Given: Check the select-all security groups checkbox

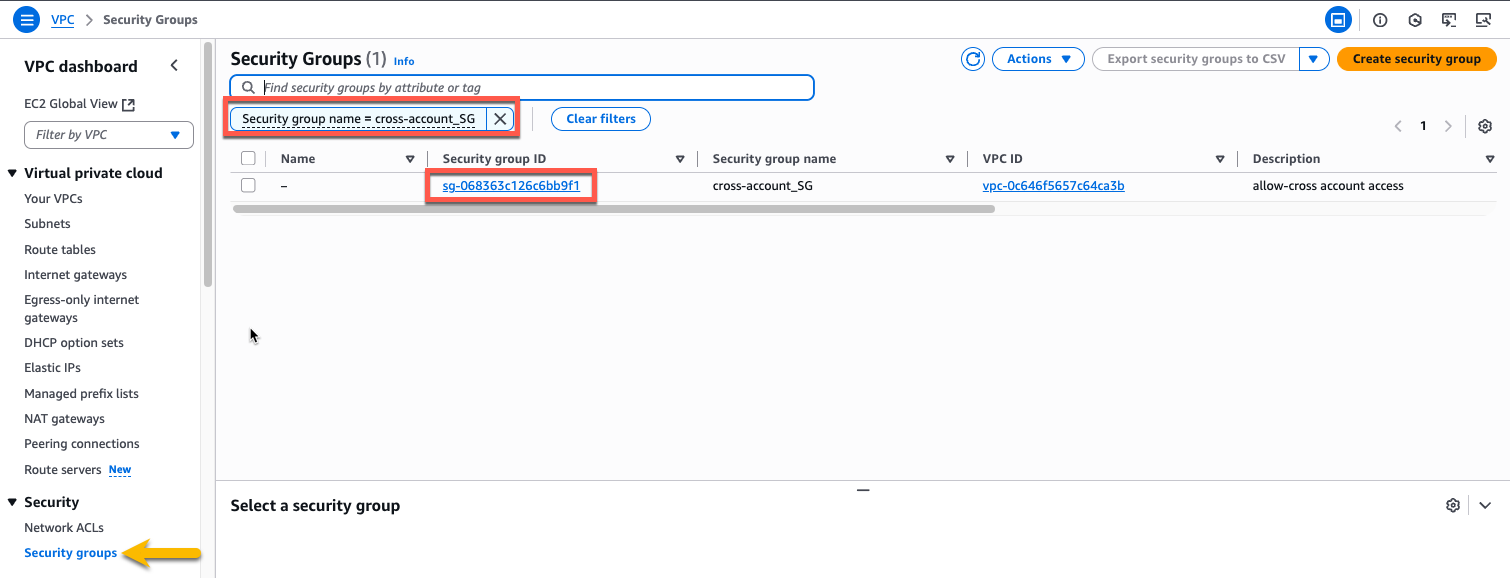Looking at the screenshot, I should coord(248,158).
